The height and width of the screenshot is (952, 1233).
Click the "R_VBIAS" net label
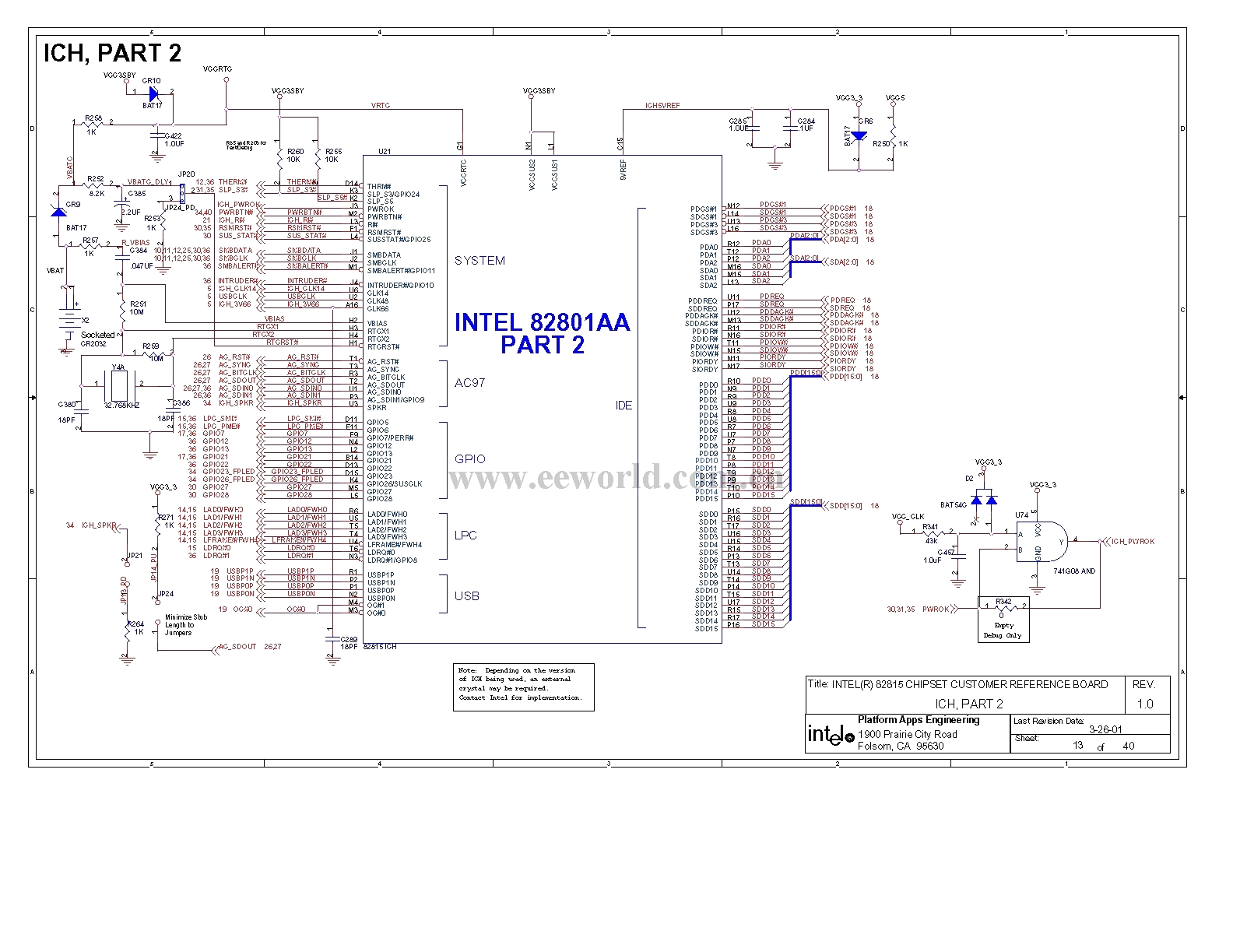(x=135, y=243)
